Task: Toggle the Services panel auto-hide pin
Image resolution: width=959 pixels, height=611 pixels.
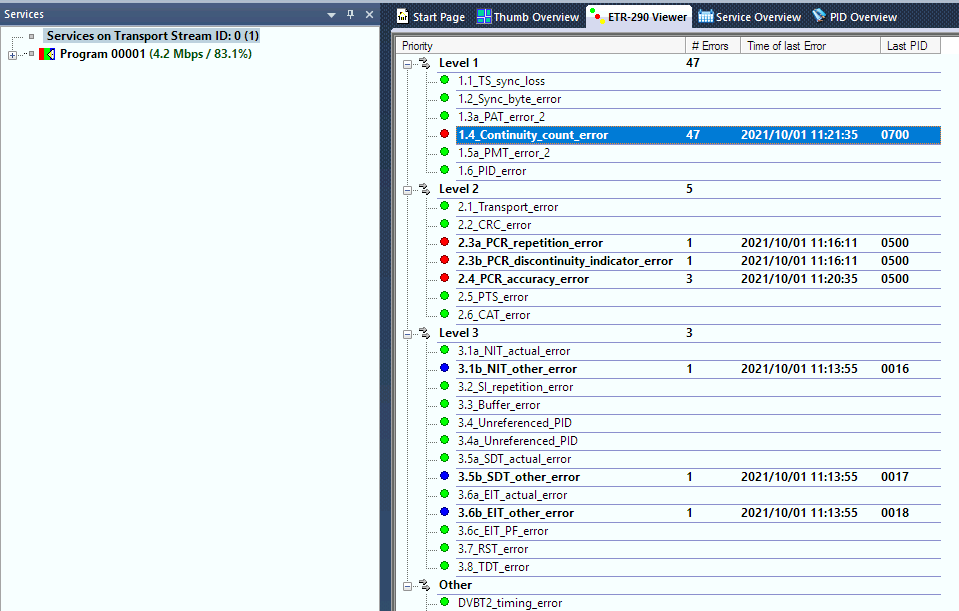Action: (x=350, y=14)
